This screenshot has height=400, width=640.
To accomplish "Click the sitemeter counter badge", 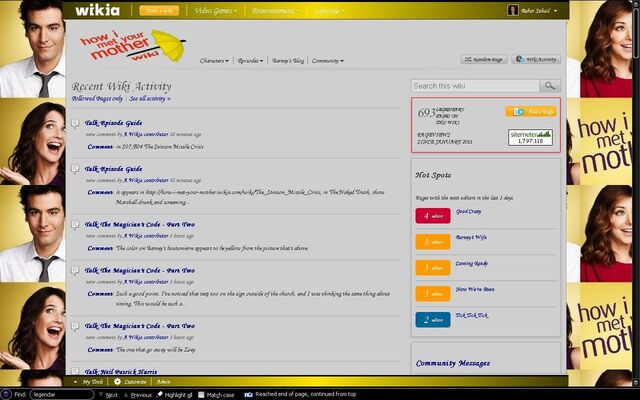I will [x=530, y=138].
